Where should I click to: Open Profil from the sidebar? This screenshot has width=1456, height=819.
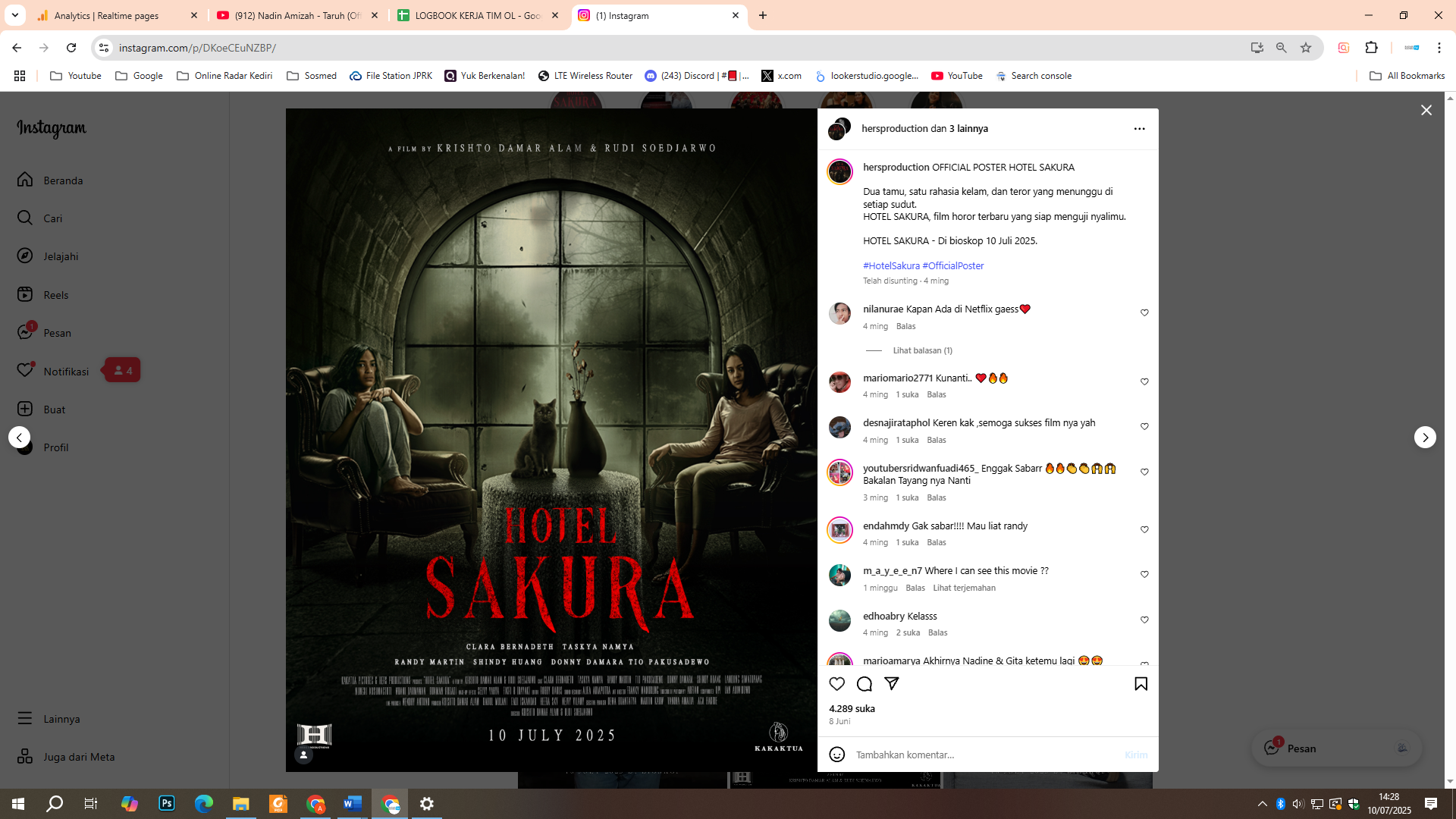[42, 447]
